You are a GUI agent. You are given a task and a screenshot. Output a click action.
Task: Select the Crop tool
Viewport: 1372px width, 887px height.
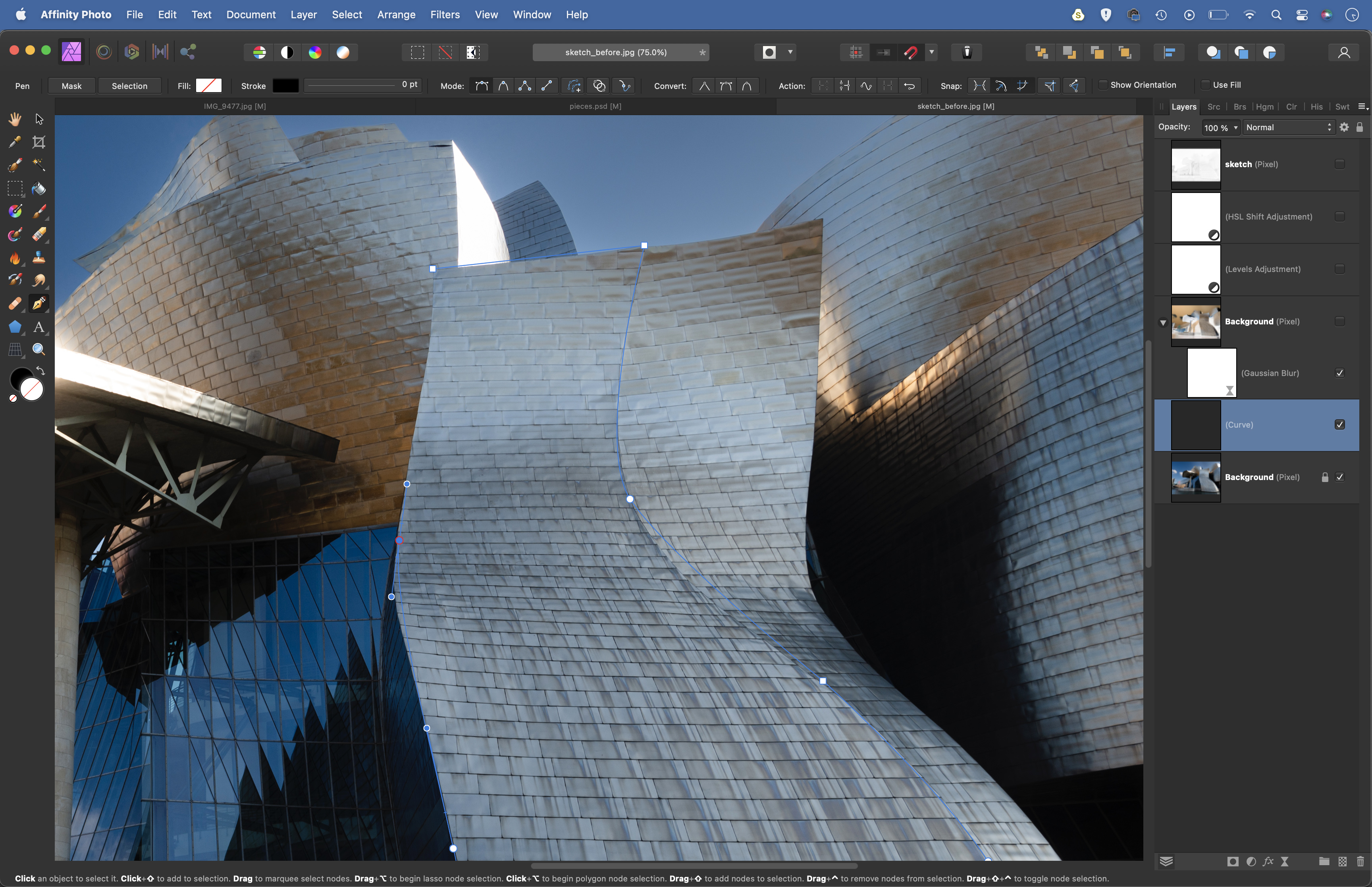(x=39, y=142)
